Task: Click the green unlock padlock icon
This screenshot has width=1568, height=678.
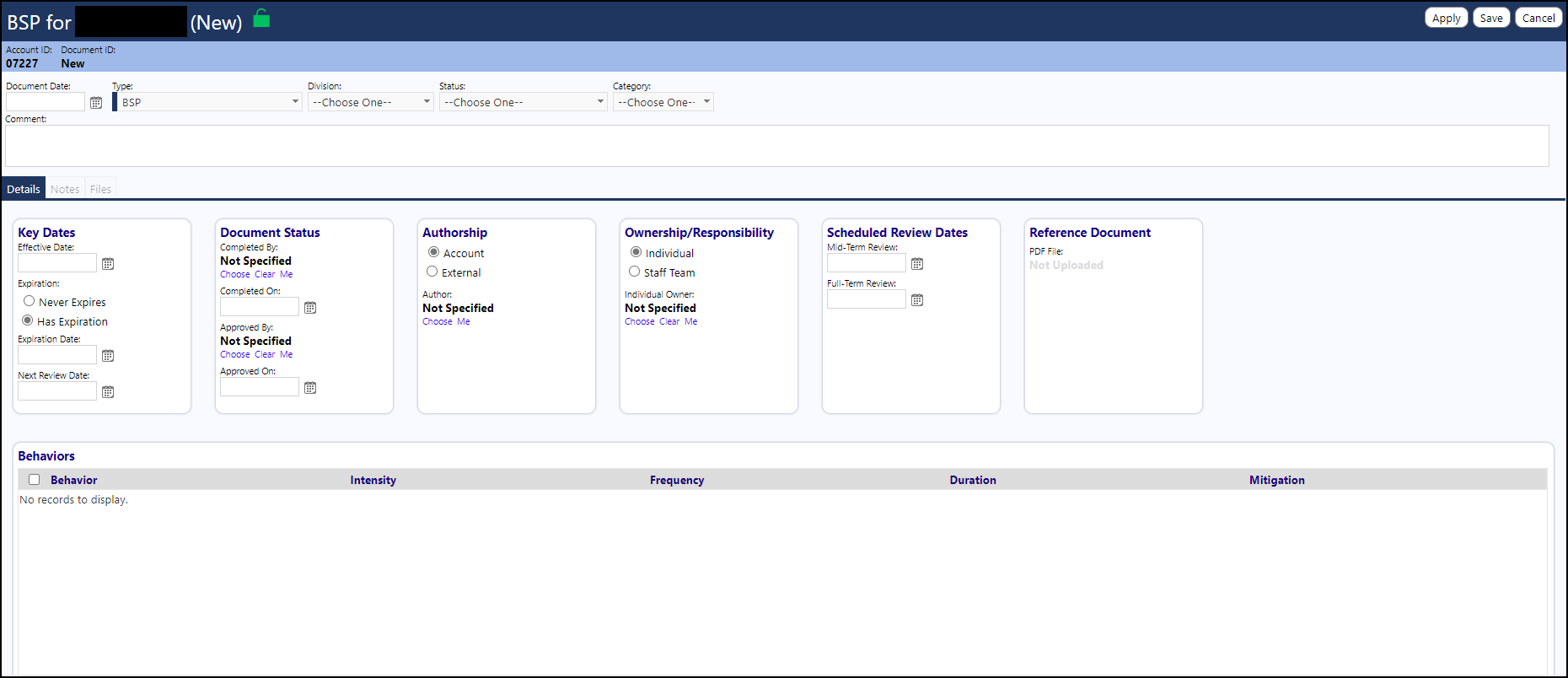Action: pyautogui.click(x=261, y=19)
